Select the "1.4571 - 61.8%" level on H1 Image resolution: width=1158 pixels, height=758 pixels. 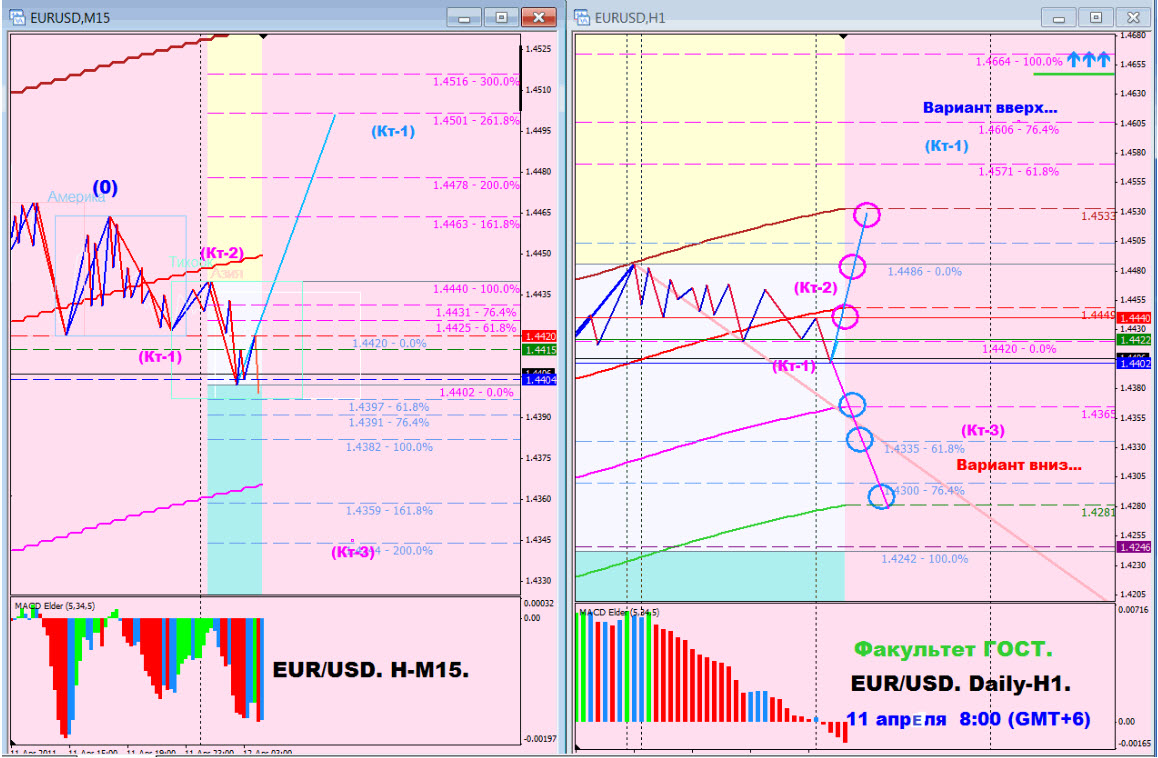click(x=1018, y=171)
